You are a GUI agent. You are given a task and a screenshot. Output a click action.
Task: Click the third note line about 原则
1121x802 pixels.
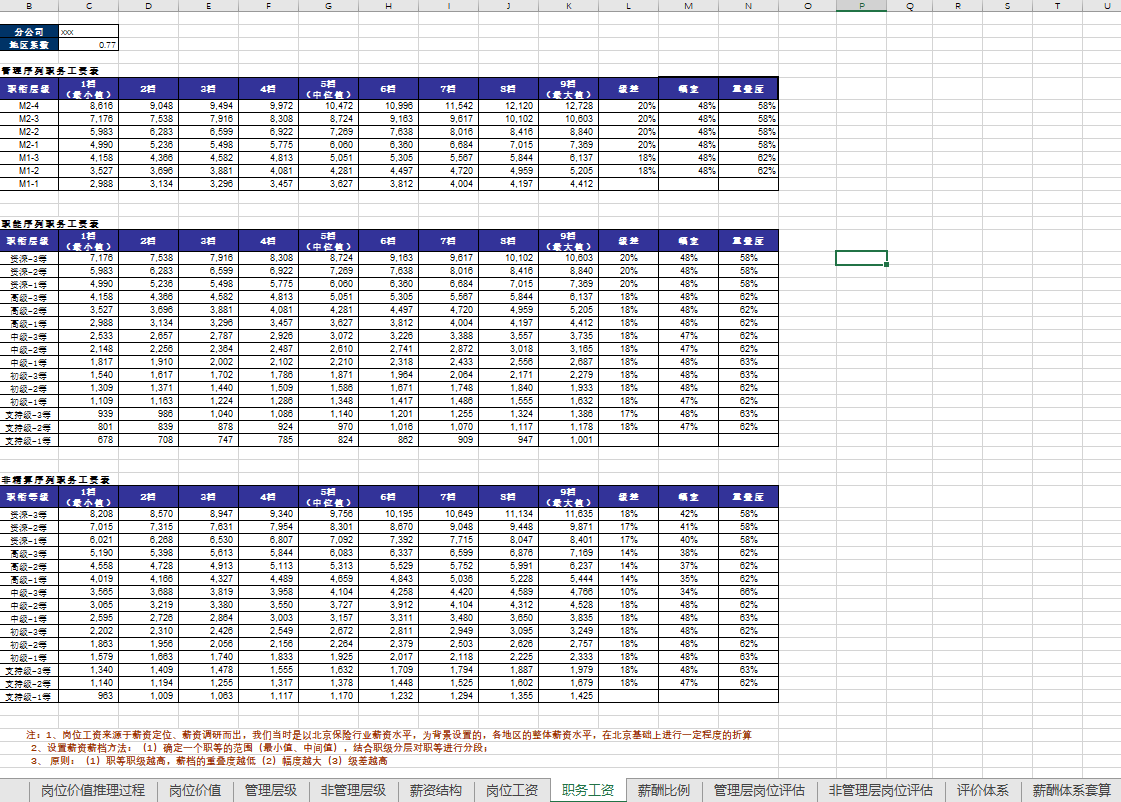pos(209,761)
